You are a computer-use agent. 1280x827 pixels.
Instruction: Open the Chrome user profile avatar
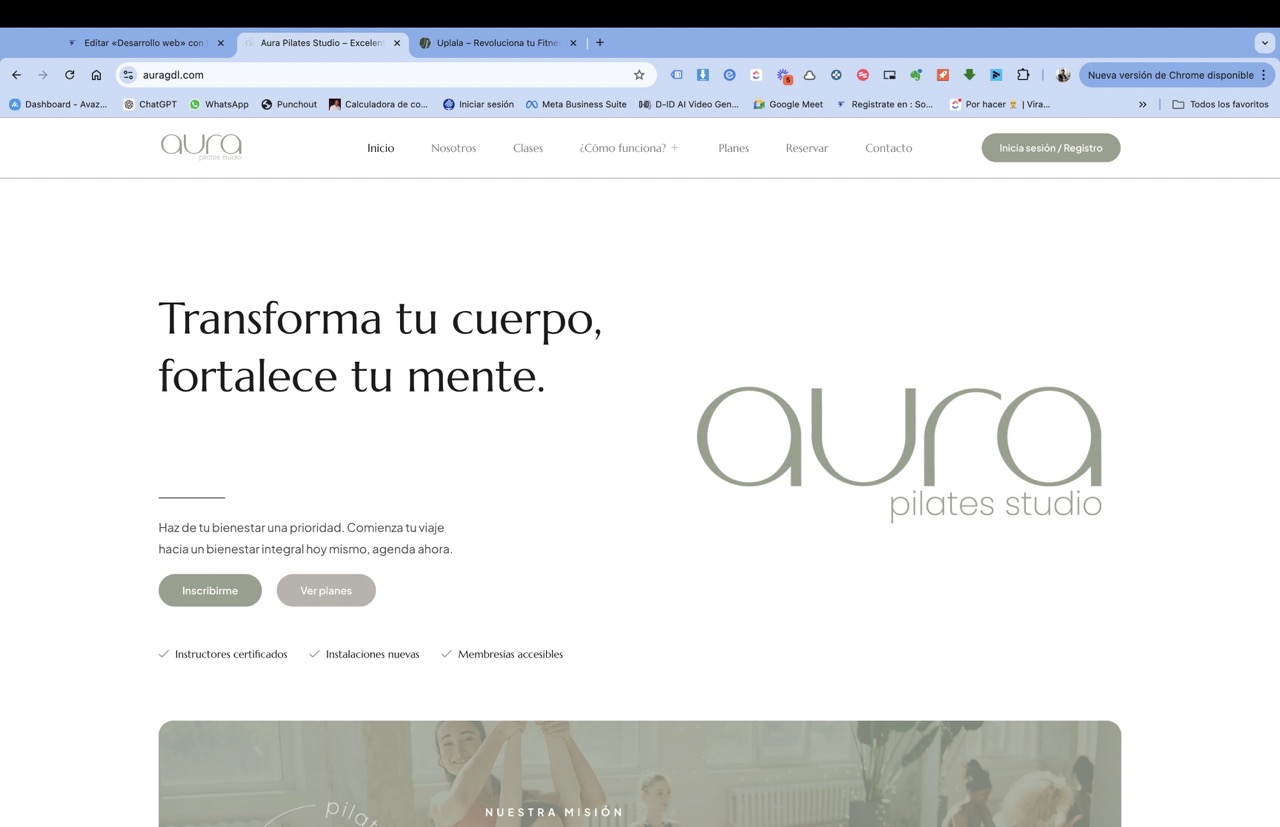coord(1062,74)
